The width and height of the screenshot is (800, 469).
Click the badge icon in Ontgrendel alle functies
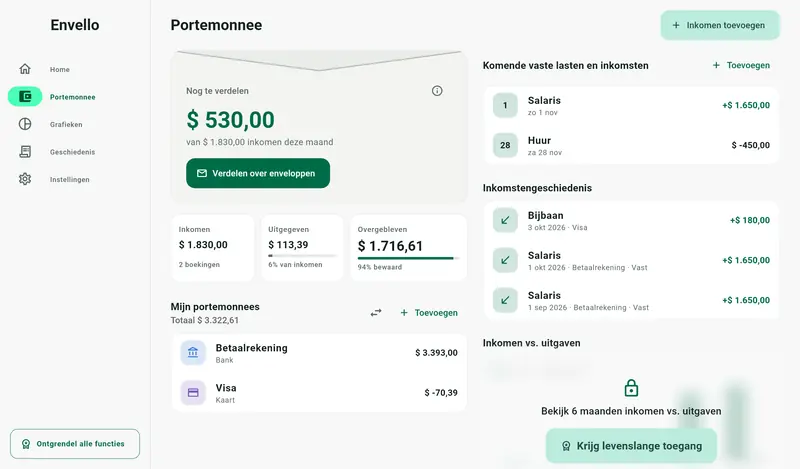click(26, 444)
